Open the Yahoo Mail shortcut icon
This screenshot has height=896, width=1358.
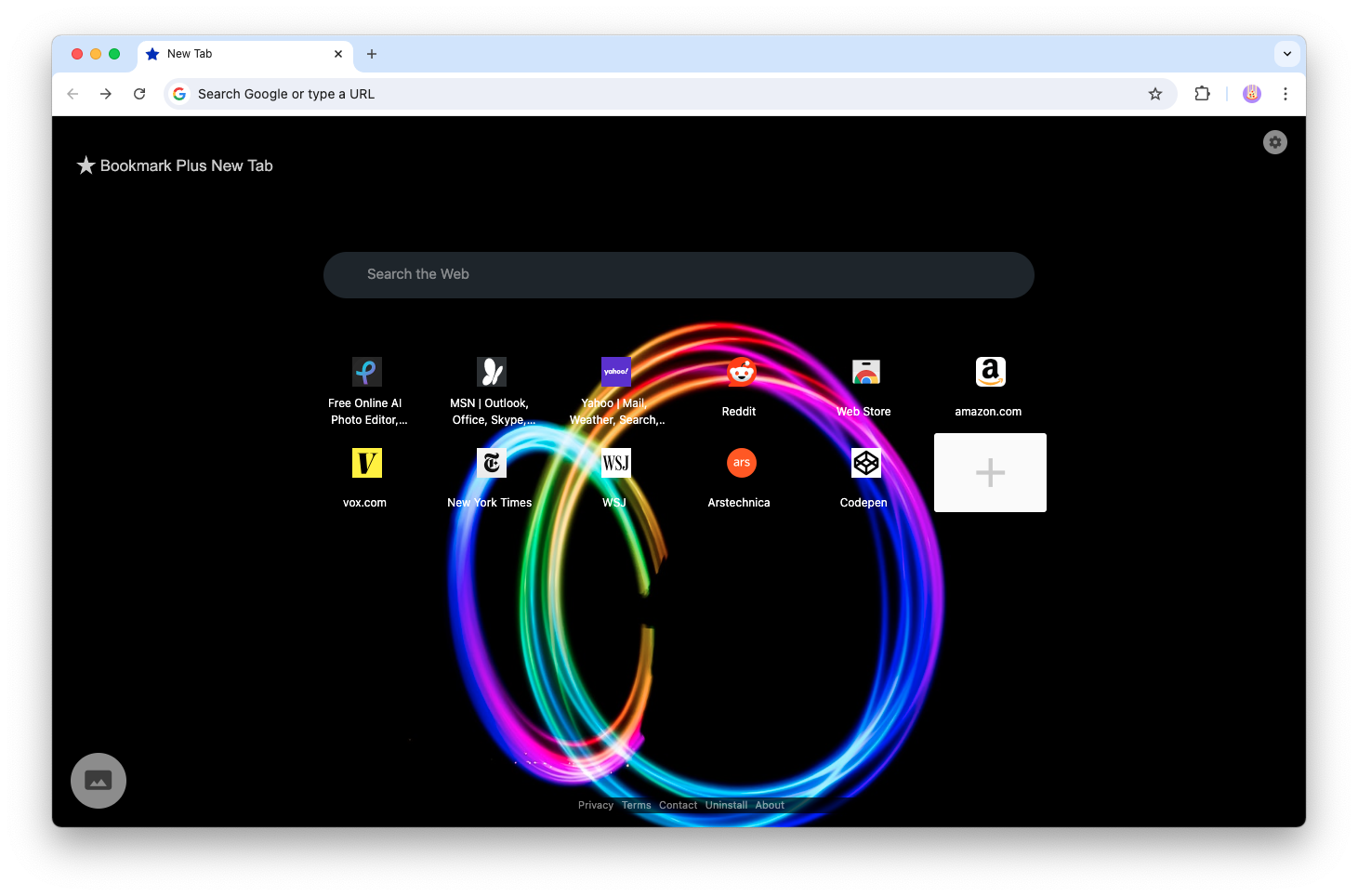coord(616,372)
